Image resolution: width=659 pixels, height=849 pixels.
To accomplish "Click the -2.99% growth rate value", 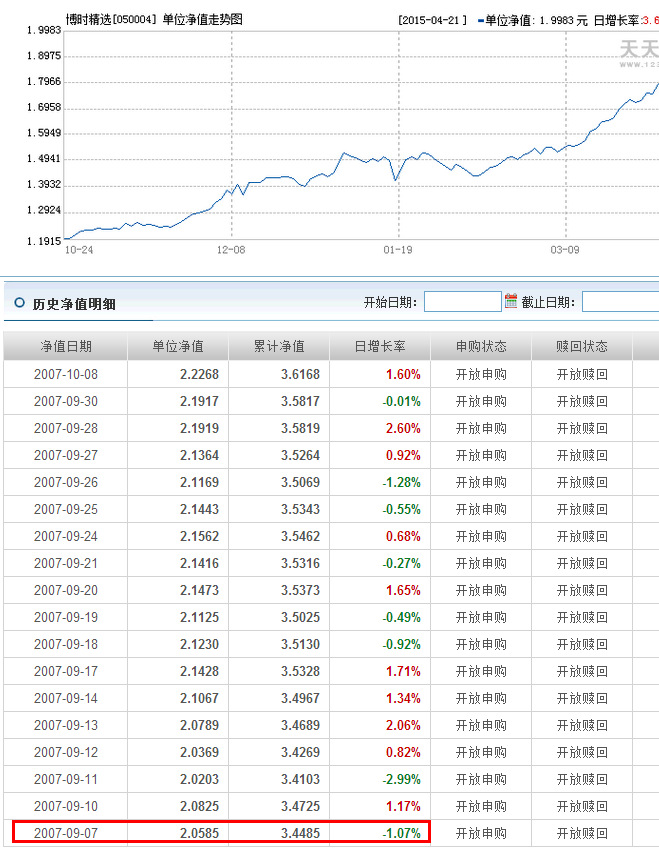I will (401, 779).
